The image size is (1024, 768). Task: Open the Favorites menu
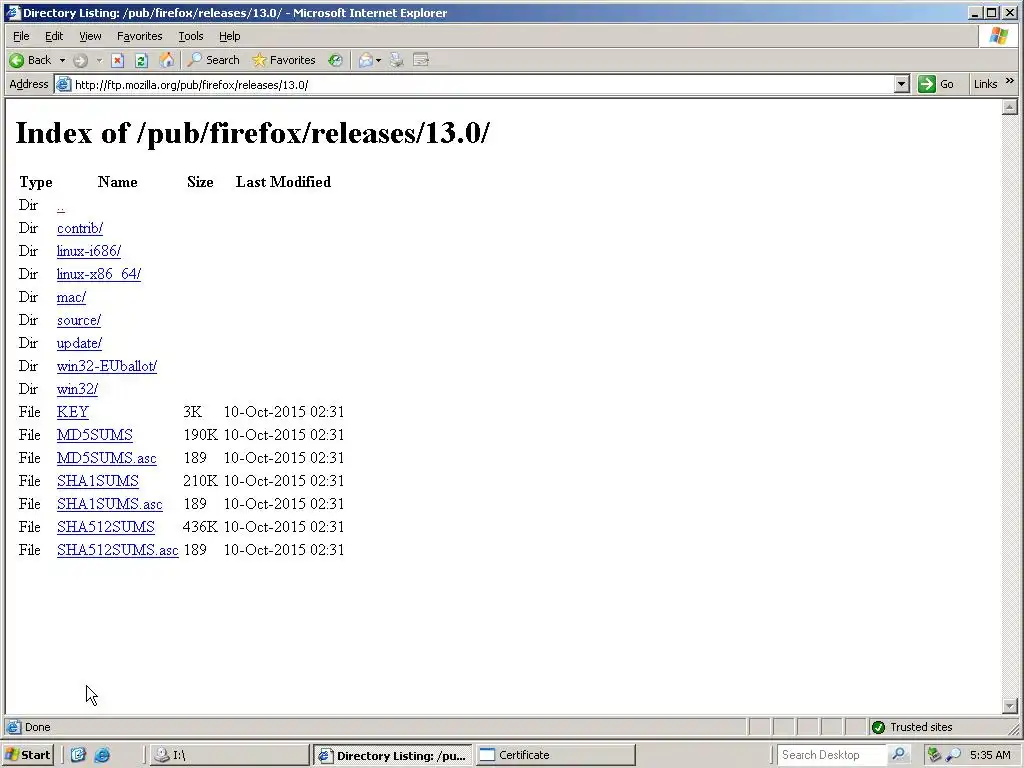click(x=139, y=36)
